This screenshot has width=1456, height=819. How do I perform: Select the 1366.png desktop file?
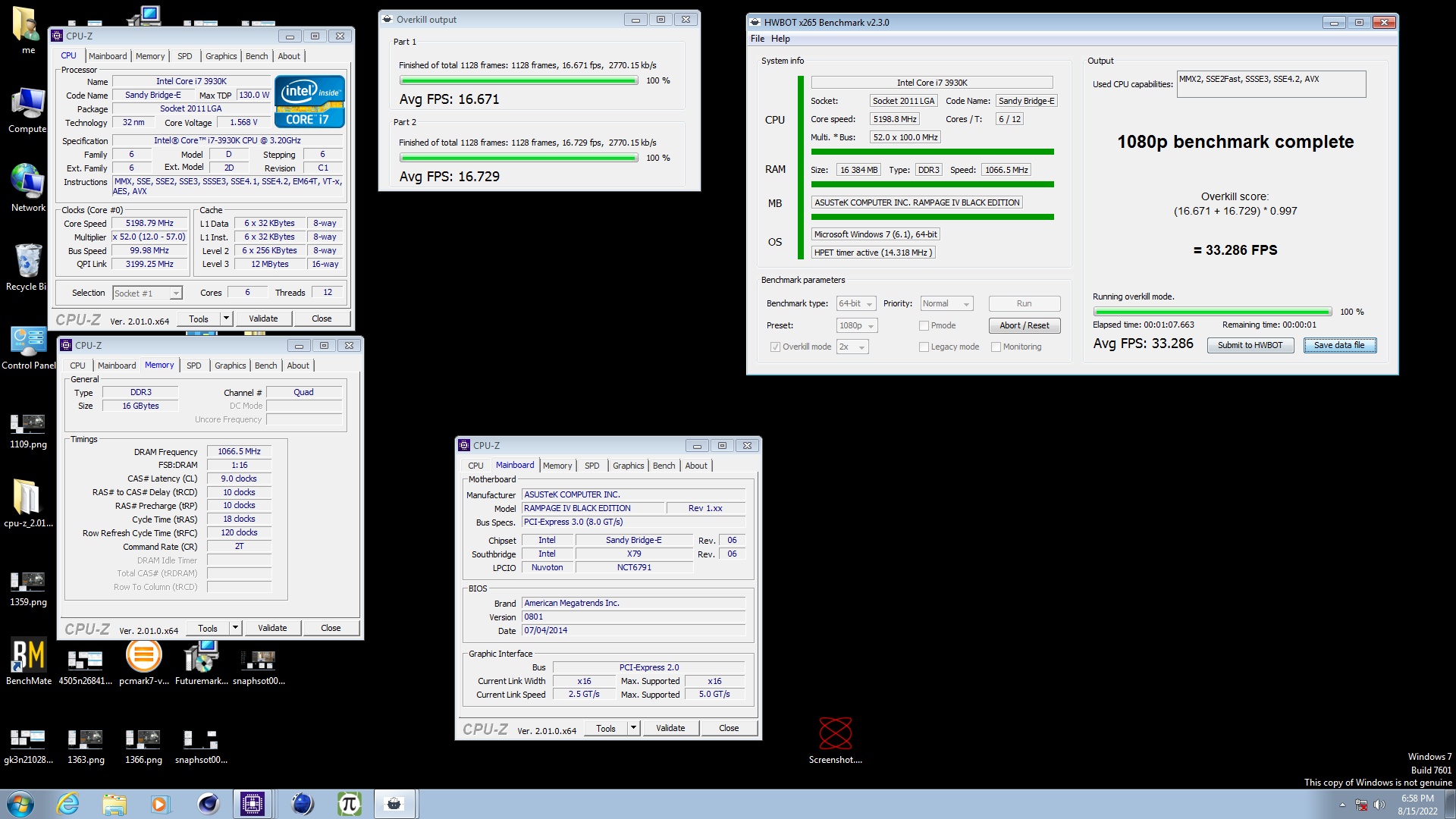(x=143, y=745)
